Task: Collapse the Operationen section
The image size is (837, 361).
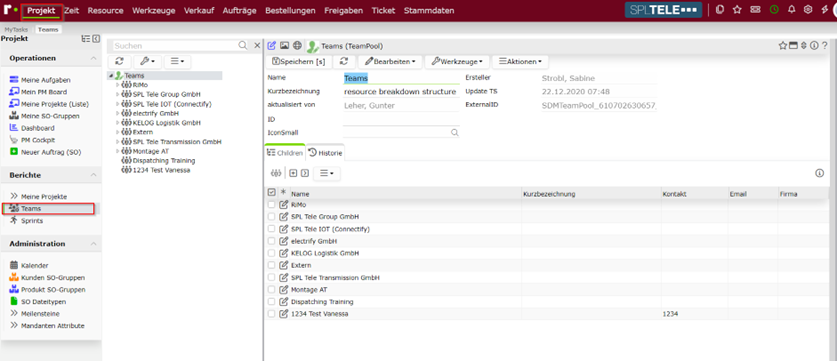Action: [x=93, y=58]
